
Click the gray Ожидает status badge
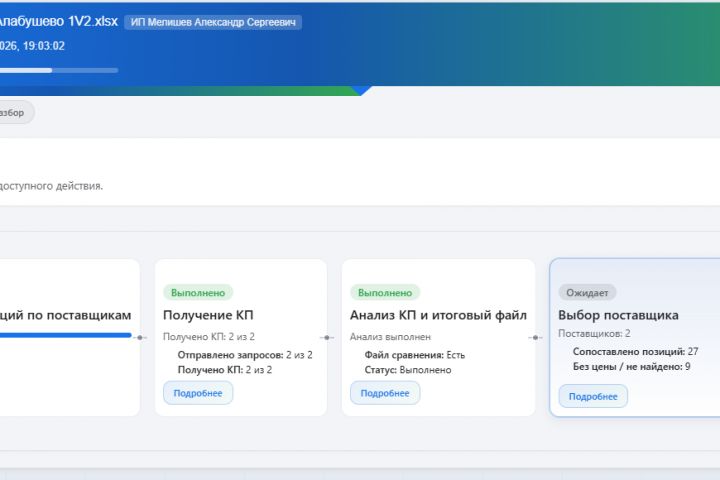point(587,293)
